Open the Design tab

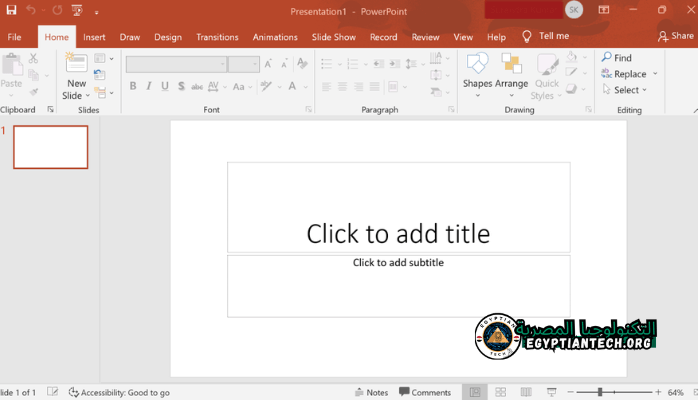point(168,37)
